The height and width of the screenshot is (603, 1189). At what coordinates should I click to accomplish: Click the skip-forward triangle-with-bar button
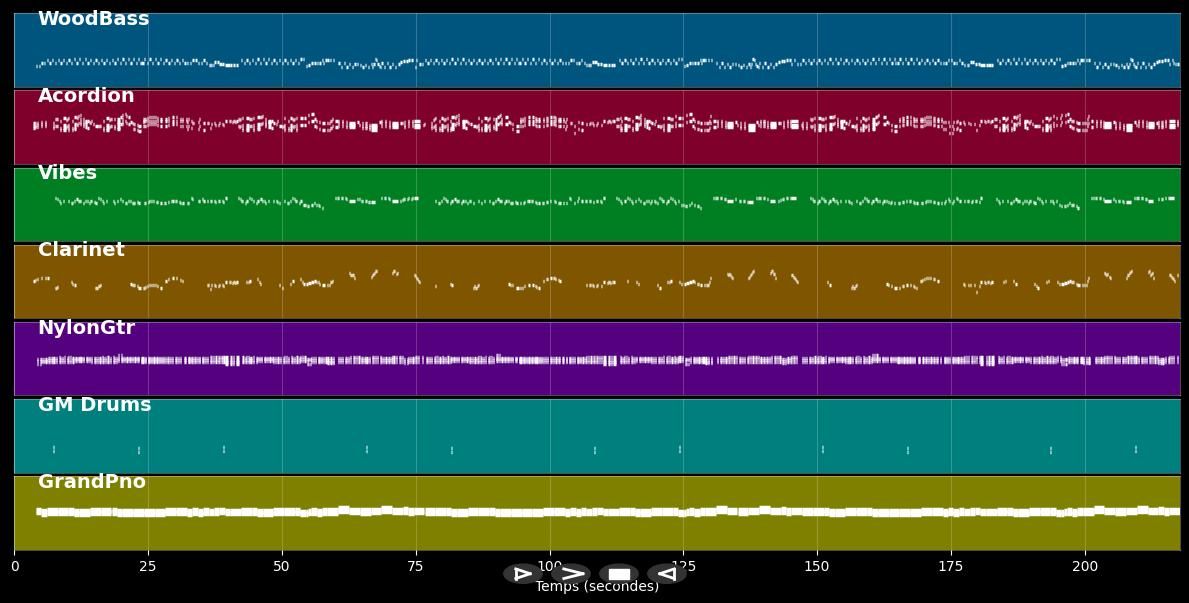(522, 574)
